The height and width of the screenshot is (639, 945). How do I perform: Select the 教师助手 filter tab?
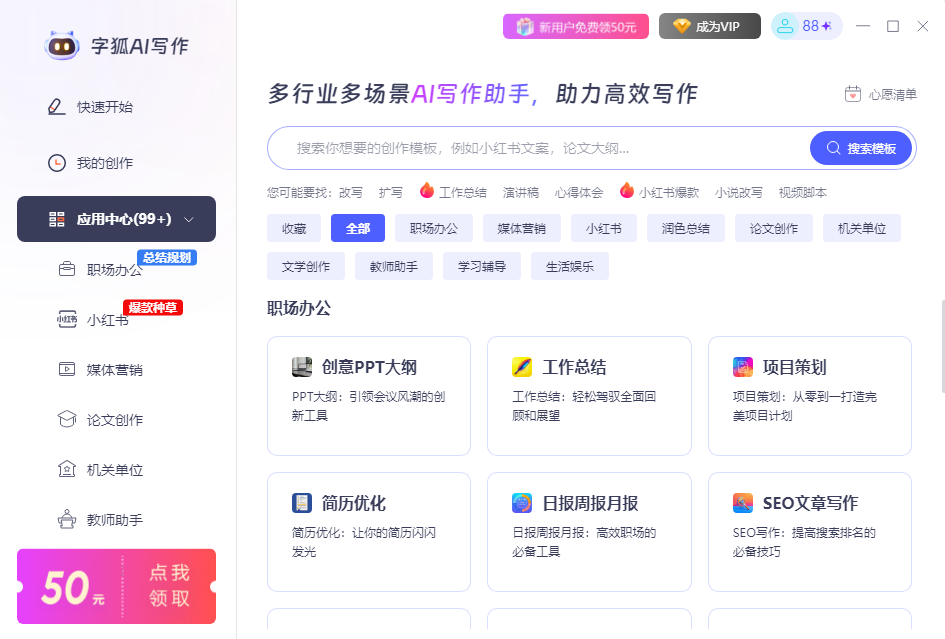pos(394,266)
